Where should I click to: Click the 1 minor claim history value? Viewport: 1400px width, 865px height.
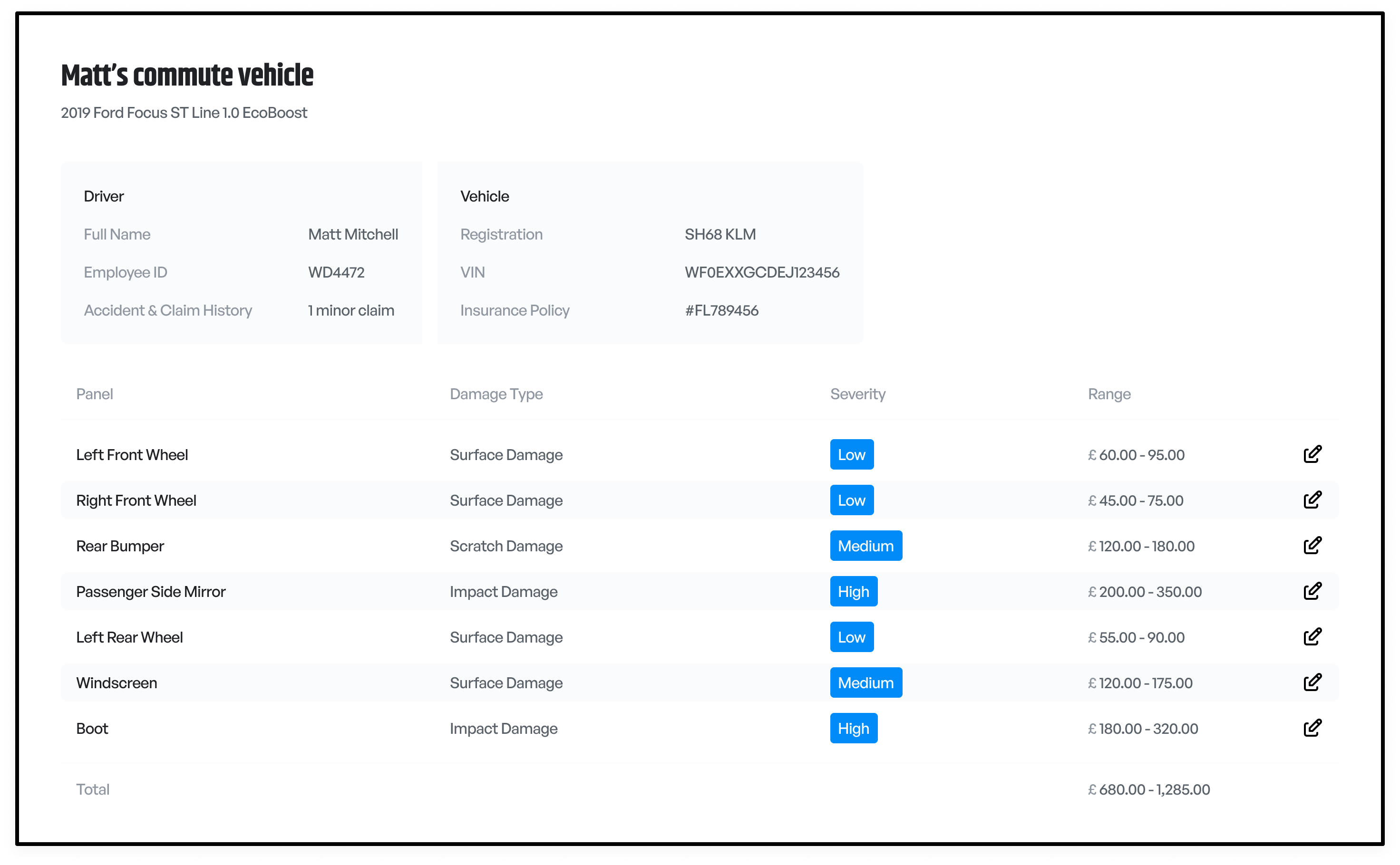point(350,311)
